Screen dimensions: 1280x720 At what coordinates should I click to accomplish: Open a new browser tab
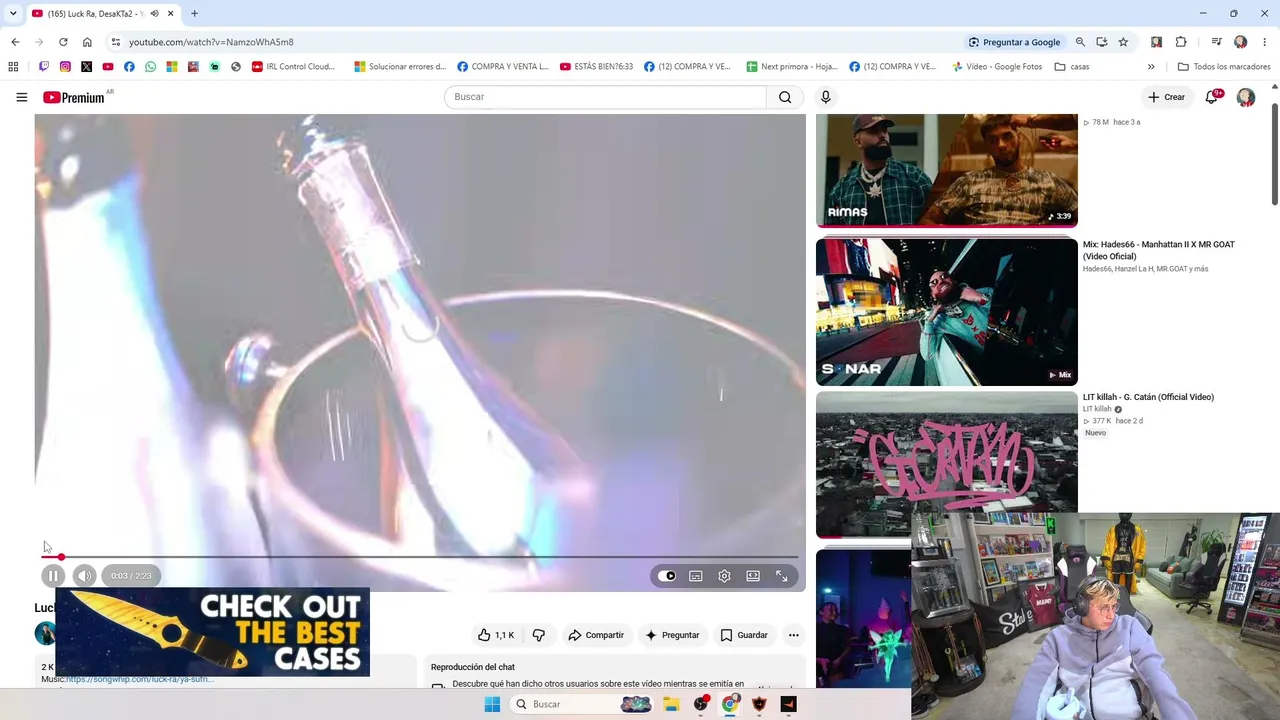coord(194,13)
